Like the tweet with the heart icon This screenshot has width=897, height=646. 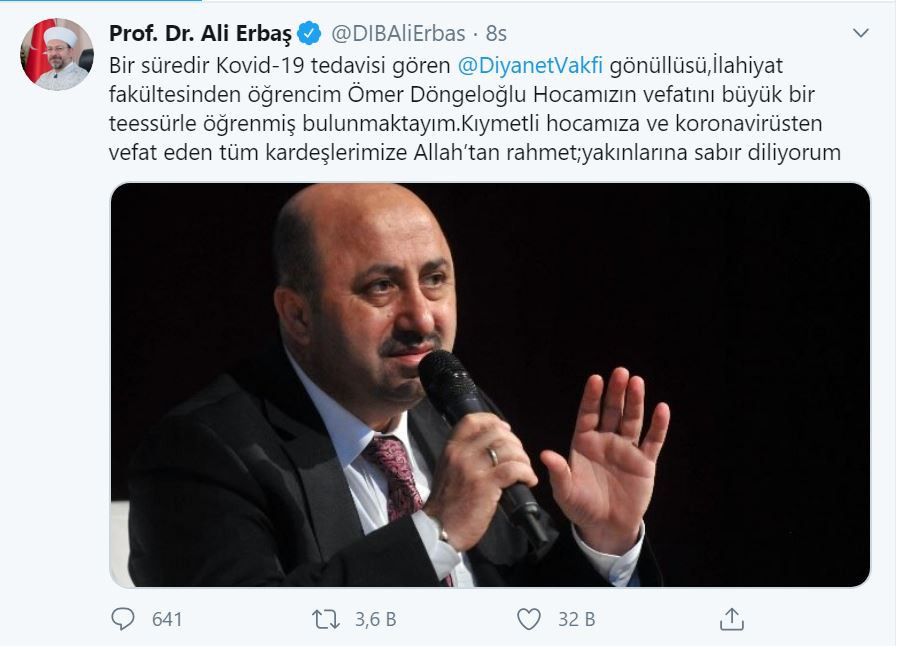pyautogui.click(x=529, y=619)
